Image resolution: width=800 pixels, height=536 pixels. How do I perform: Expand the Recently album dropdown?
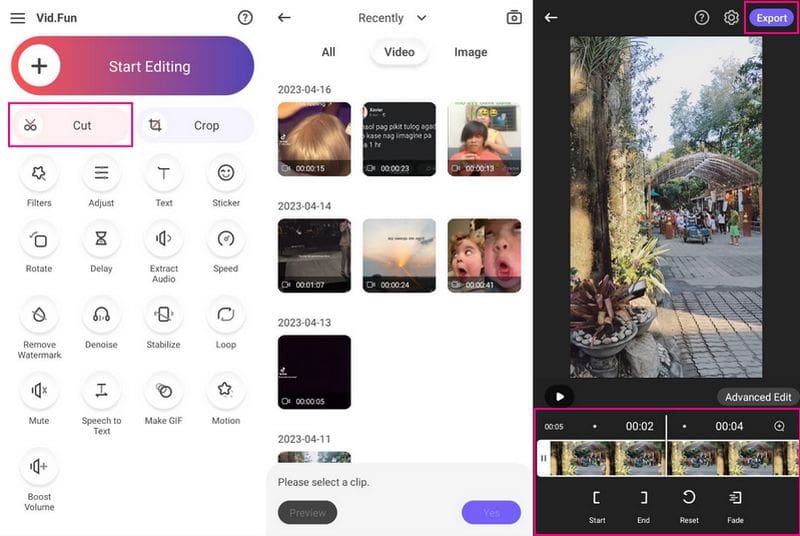[x=392, y=18]
